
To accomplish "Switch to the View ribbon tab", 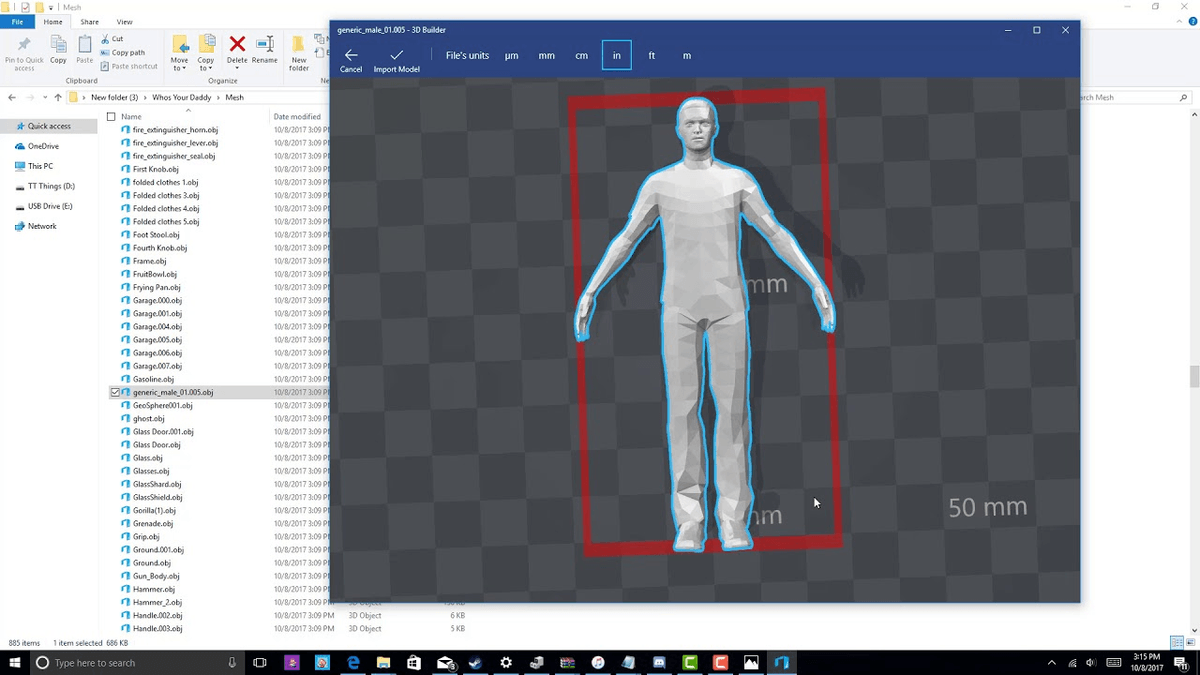I will point(124,21).
